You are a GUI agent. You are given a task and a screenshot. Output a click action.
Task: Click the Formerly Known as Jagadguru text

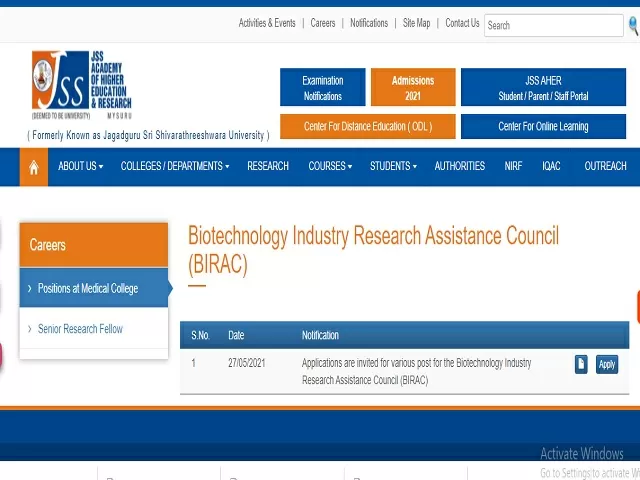[x=148, y=135]
